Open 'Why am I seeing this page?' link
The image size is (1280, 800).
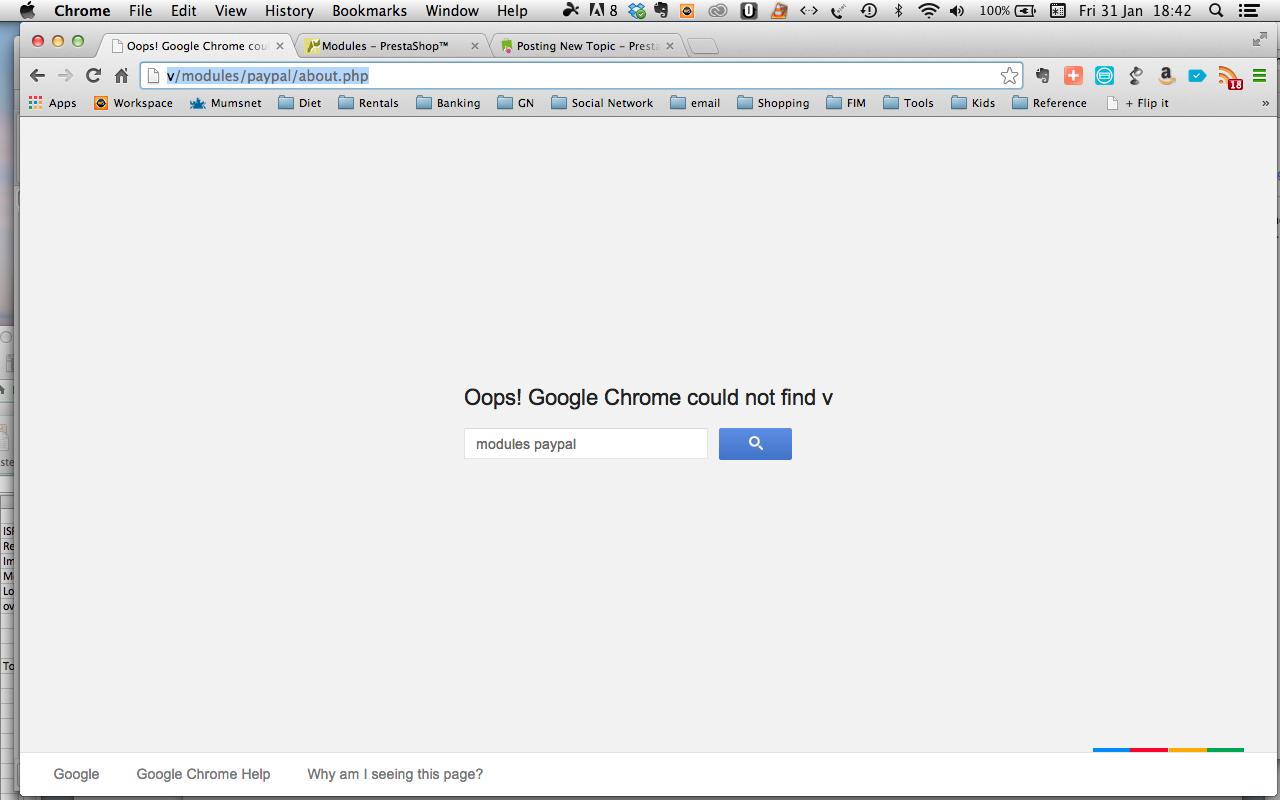coord(395,774)
